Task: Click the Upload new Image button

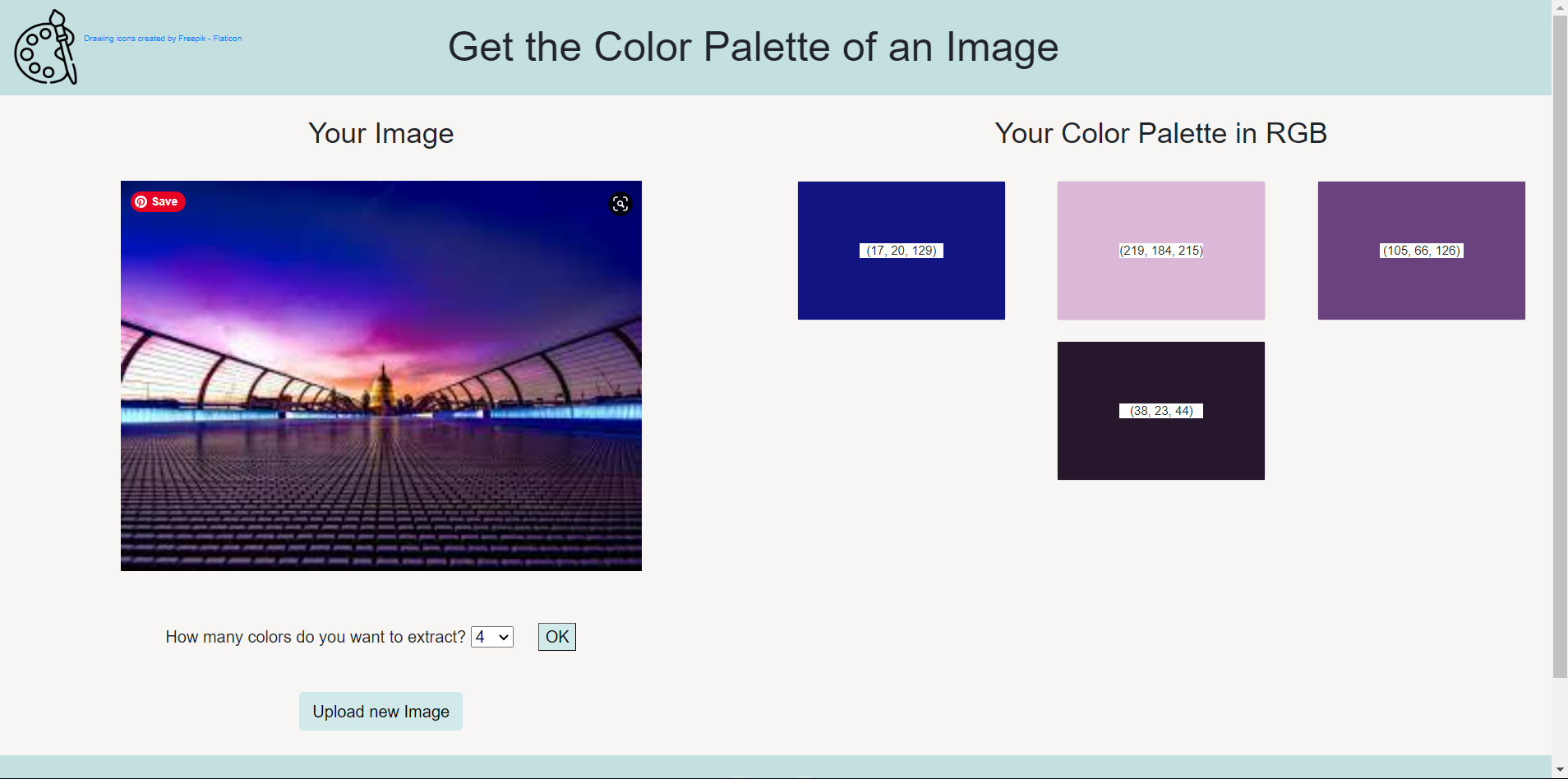Action: tap(380, 711)
